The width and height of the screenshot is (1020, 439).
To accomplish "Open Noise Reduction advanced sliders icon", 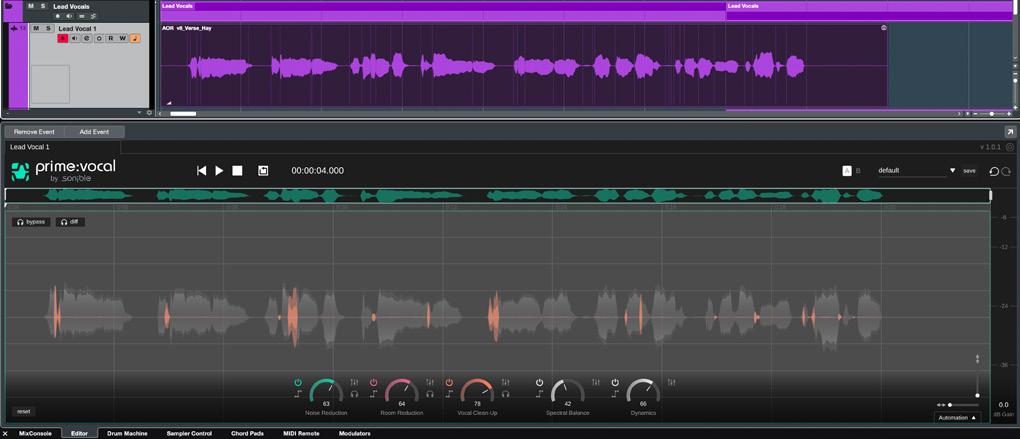I will click(x=355, y=382).
